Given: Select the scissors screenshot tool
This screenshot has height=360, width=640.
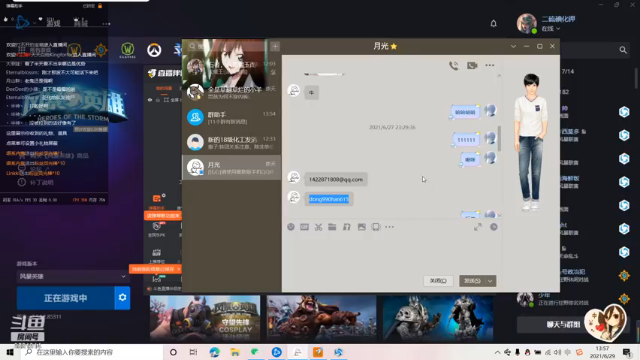Looking at the screenshot, I should click(x=318, y=227).
